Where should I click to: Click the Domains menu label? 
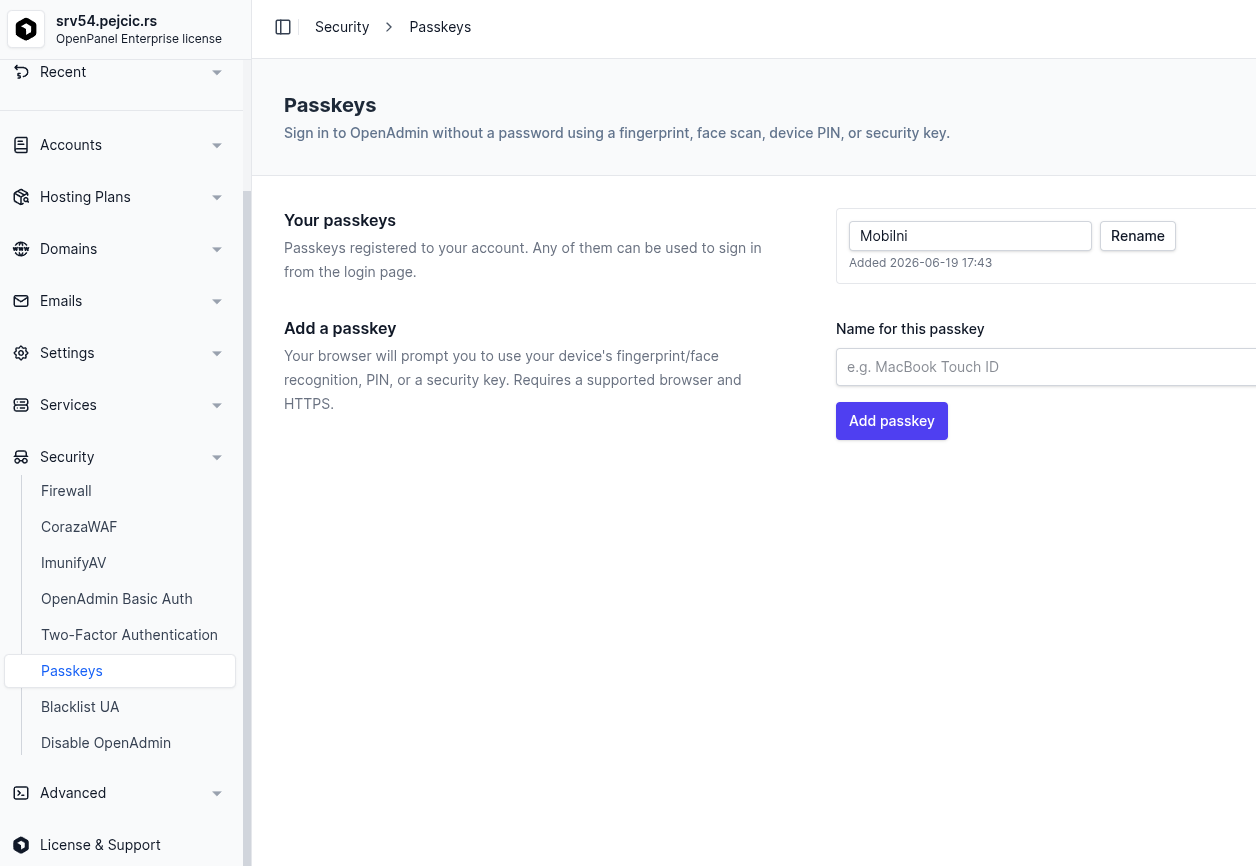point(68,249)
